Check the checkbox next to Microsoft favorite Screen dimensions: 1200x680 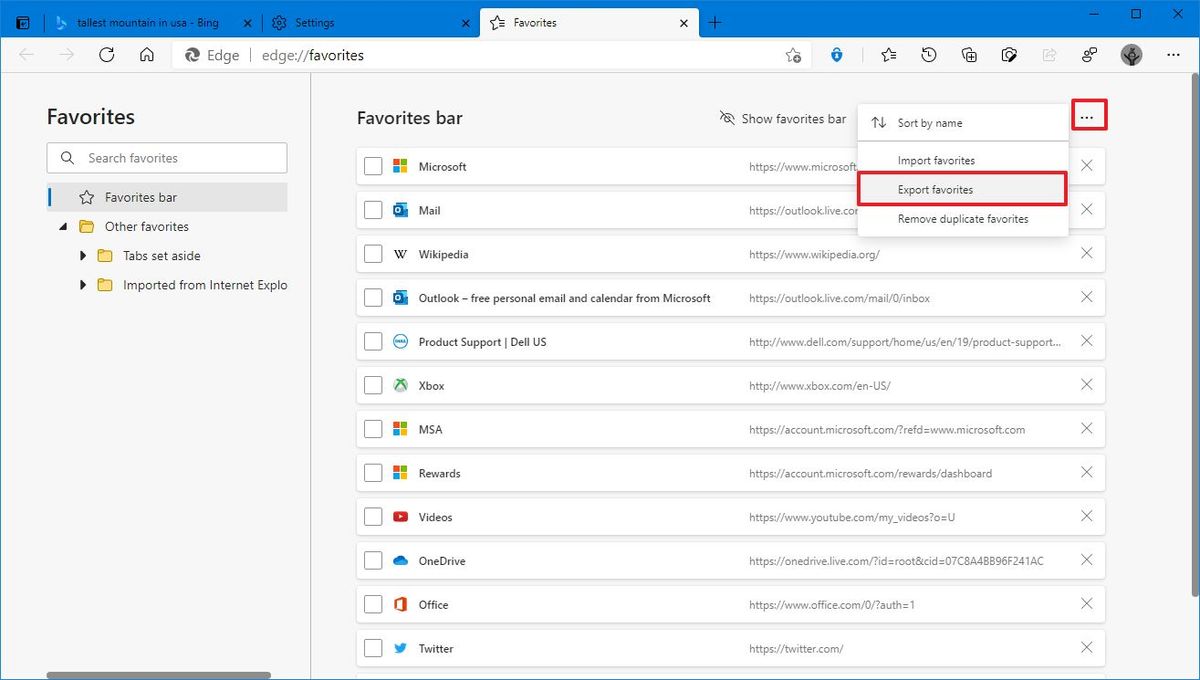tap(373, 166)
